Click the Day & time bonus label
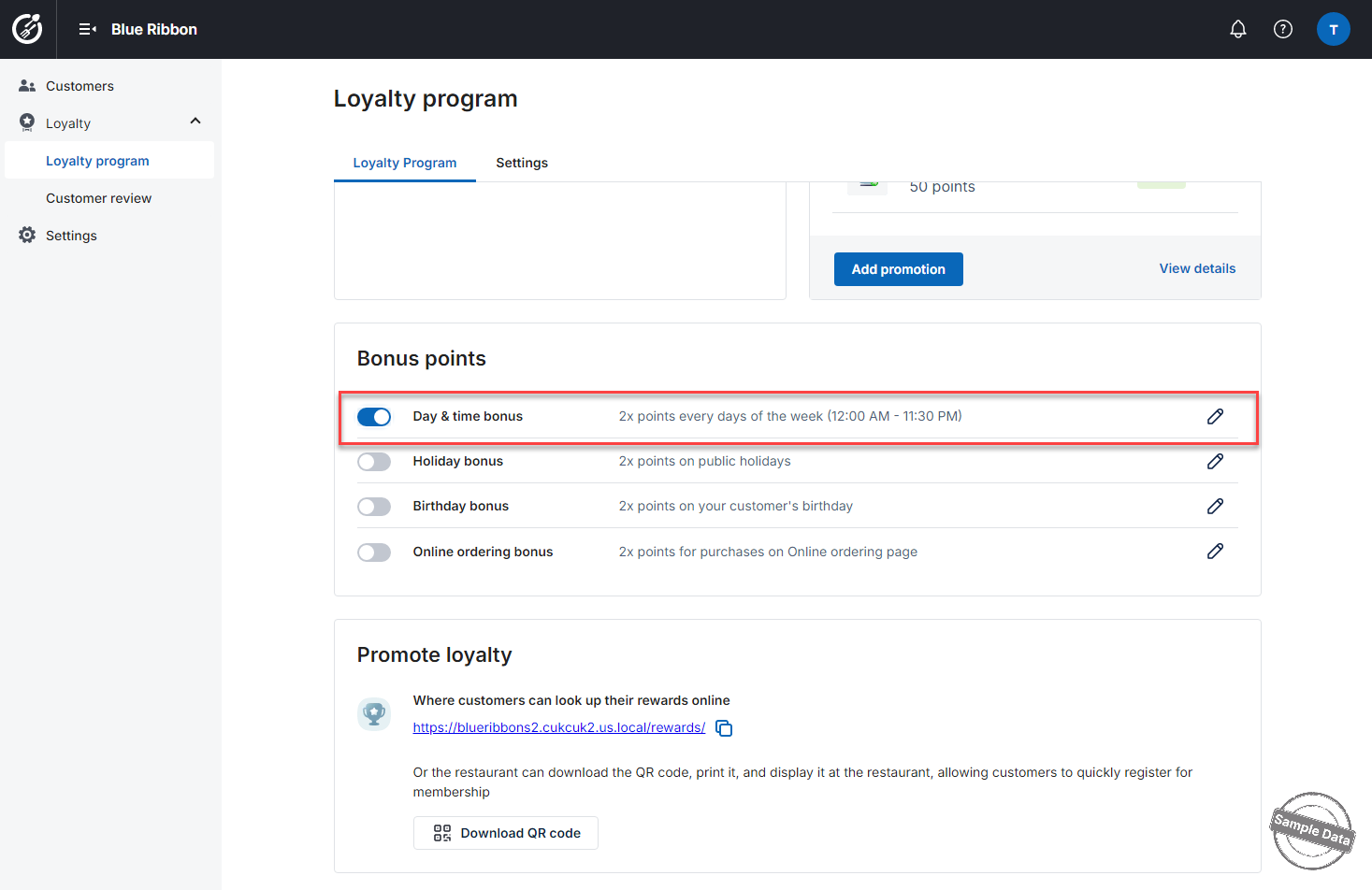1372x890 pixels. click(468, 416)
